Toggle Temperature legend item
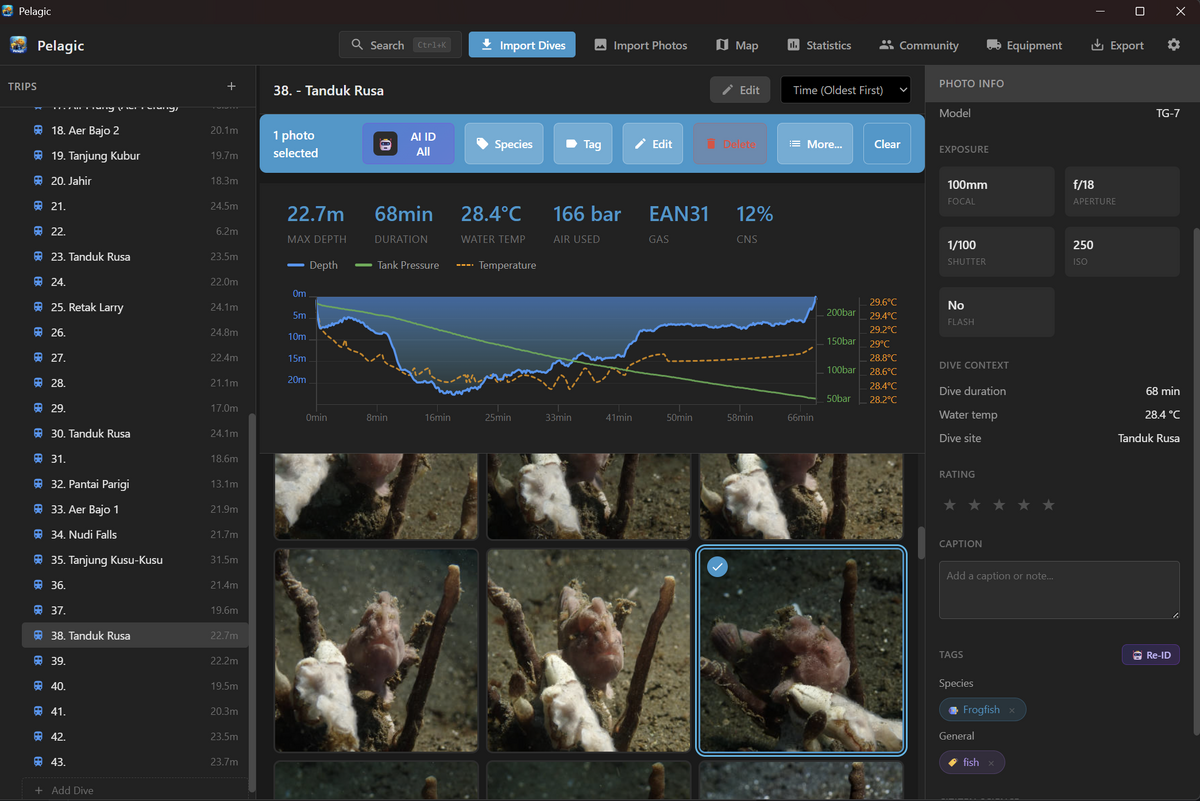Screen dimensions: 1200x801 pyautogui.click(x=496, y=266)
